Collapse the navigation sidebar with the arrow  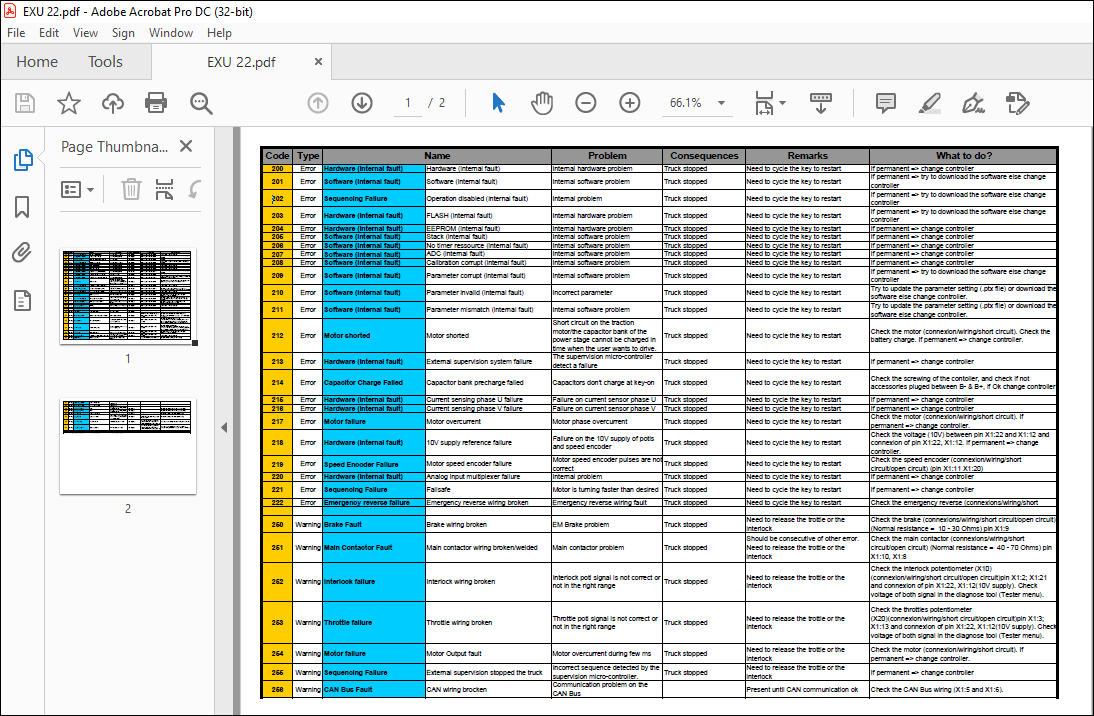click(x=225, y=425)
